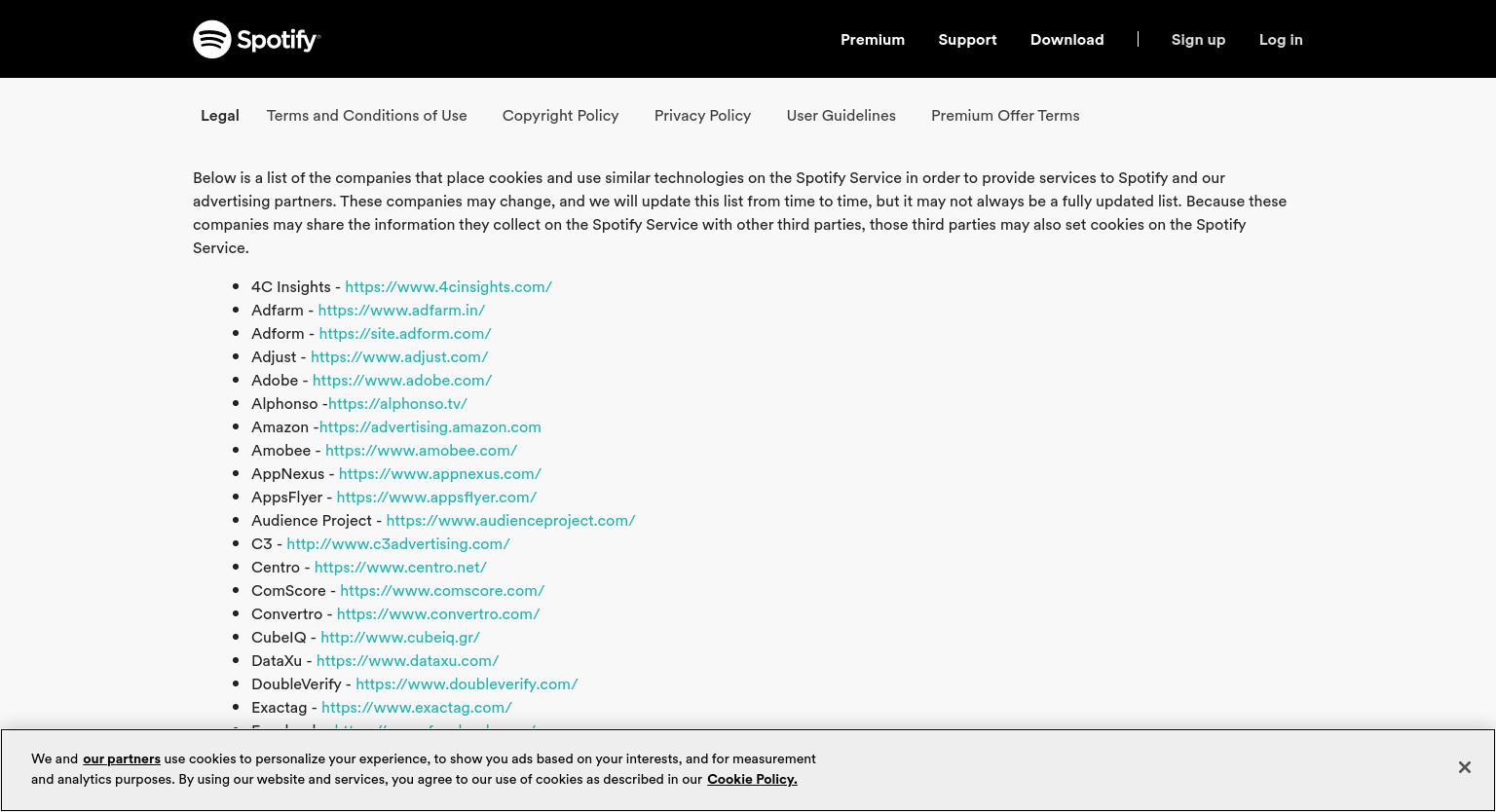This screenshot has width=1496, height=812.
Task: Visit the audienceproject.com link
Action: [510, 520]
